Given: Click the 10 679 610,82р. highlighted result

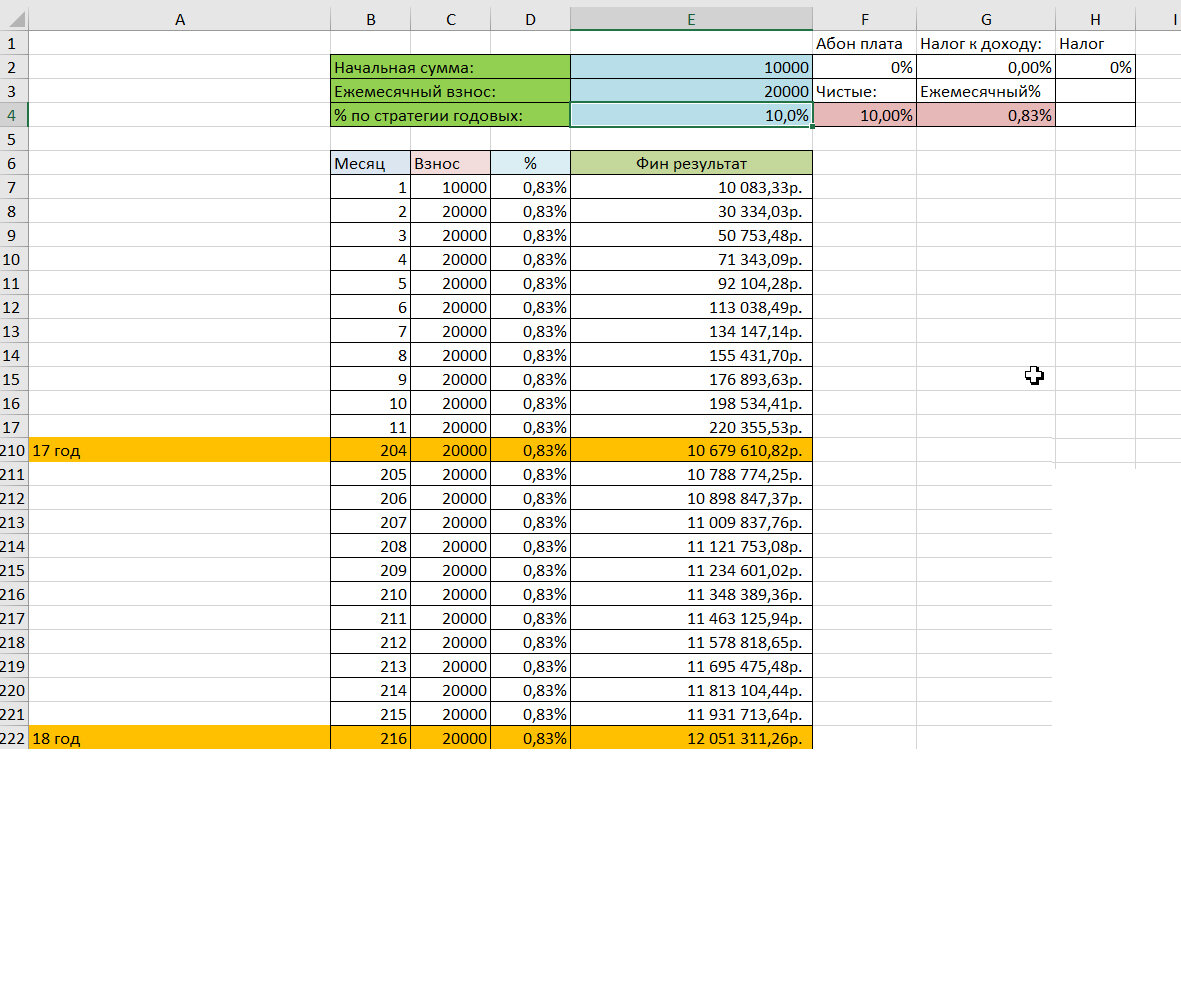Looking at the screenshot, I should (x=691, y=450).
